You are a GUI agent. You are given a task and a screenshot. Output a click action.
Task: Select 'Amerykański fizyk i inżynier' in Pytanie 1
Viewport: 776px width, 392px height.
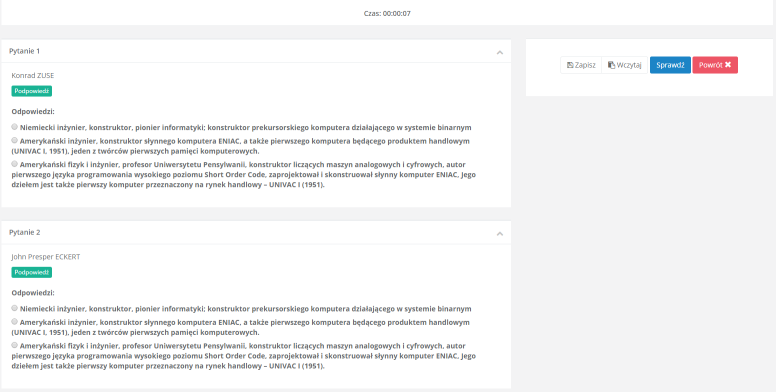(x=15, y=163)
